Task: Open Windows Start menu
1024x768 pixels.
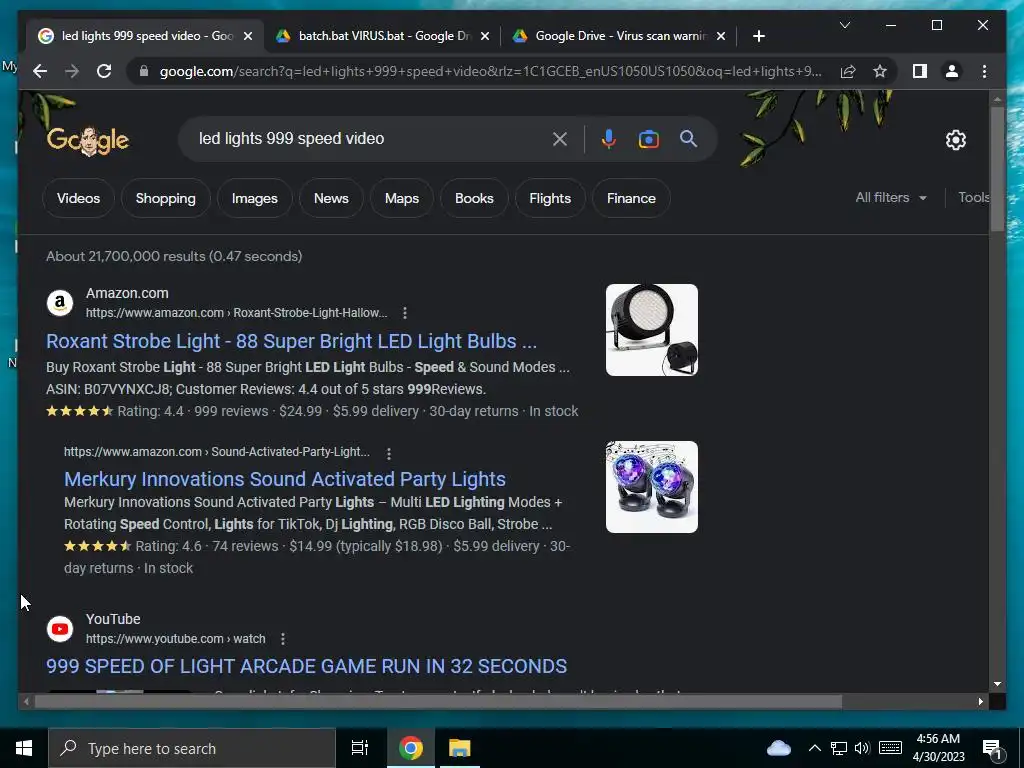Action: pos(24,748)
